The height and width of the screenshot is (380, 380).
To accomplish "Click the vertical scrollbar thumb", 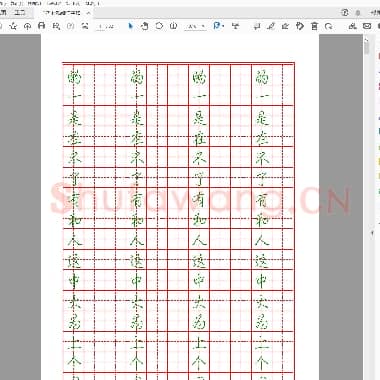I will coord(367,48).
